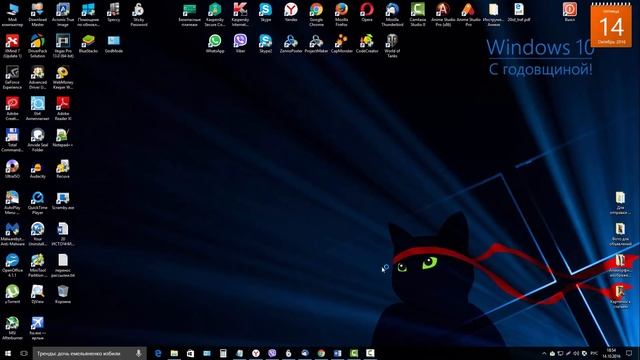Viewport: 640px width, 360px height.
Task: Expand the hidden system tray icons chevron
Action: click(x=544, y=353)
